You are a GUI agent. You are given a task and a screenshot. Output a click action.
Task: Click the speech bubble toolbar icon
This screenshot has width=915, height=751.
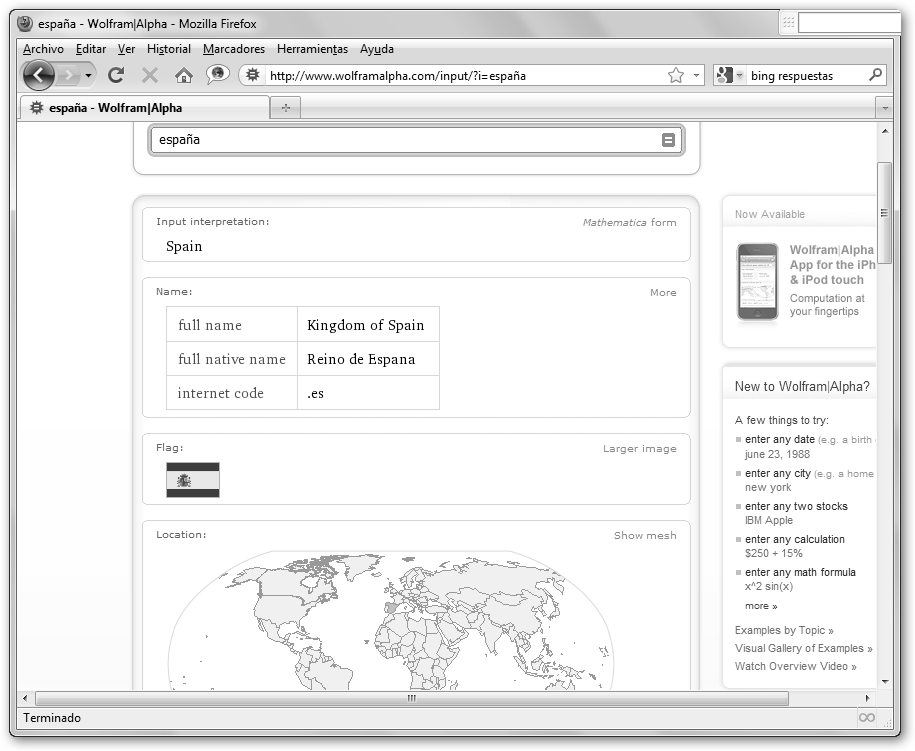click(x=217, y=75)
